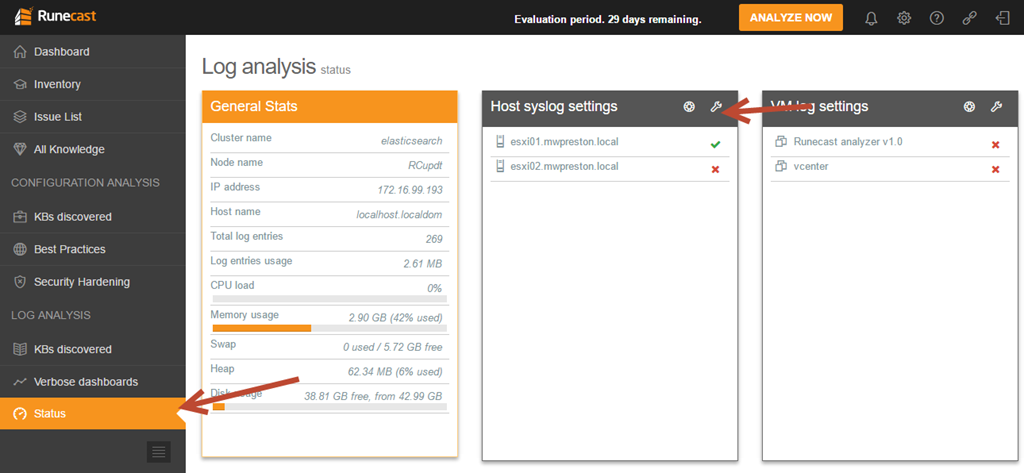Click Swap value 0 used / 5.72 GB free
Image resolution: width=1024 pixels, height=473 pixels.
392,348
